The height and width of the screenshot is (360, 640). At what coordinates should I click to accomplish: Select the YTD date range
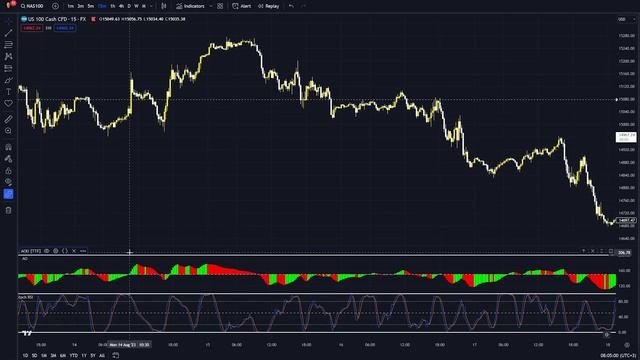click(x=73, y=356)
